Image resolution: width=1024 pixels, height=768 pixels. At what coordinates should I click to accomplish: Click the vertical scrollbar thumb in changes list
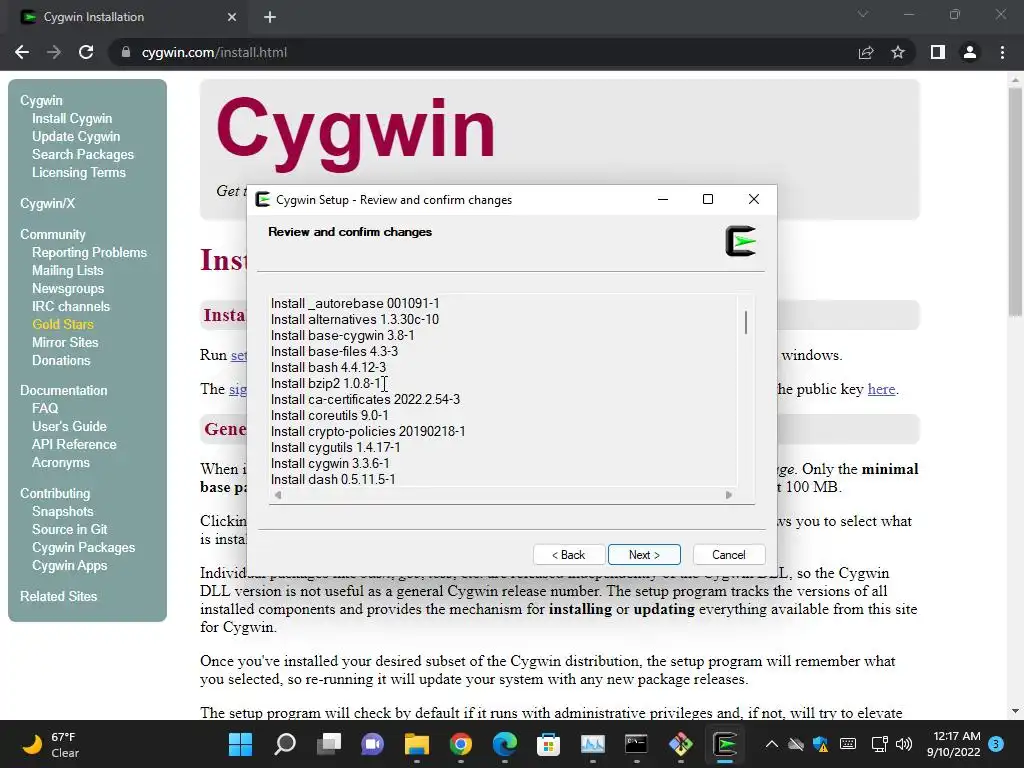click(746, 323)
